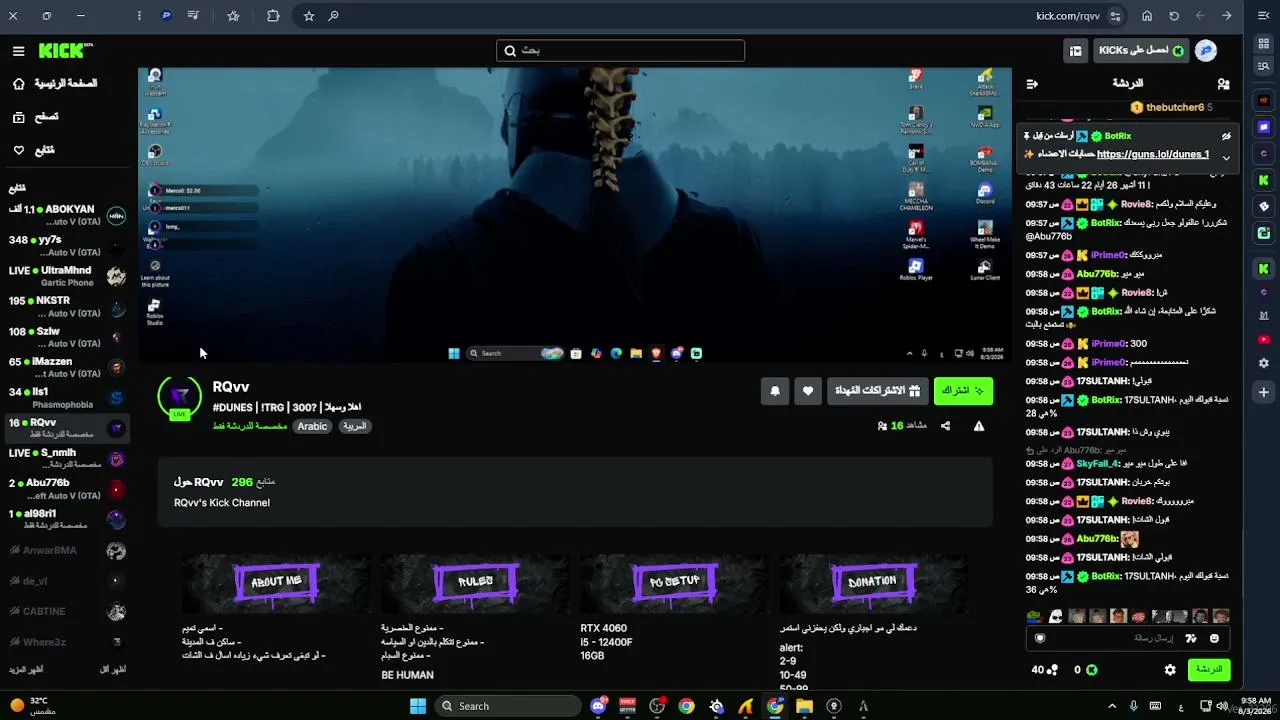This screenshot has height=720, width=1280.
Task: Focus the browser address bar kick.com/rqvv
Action: [1068, 16]
